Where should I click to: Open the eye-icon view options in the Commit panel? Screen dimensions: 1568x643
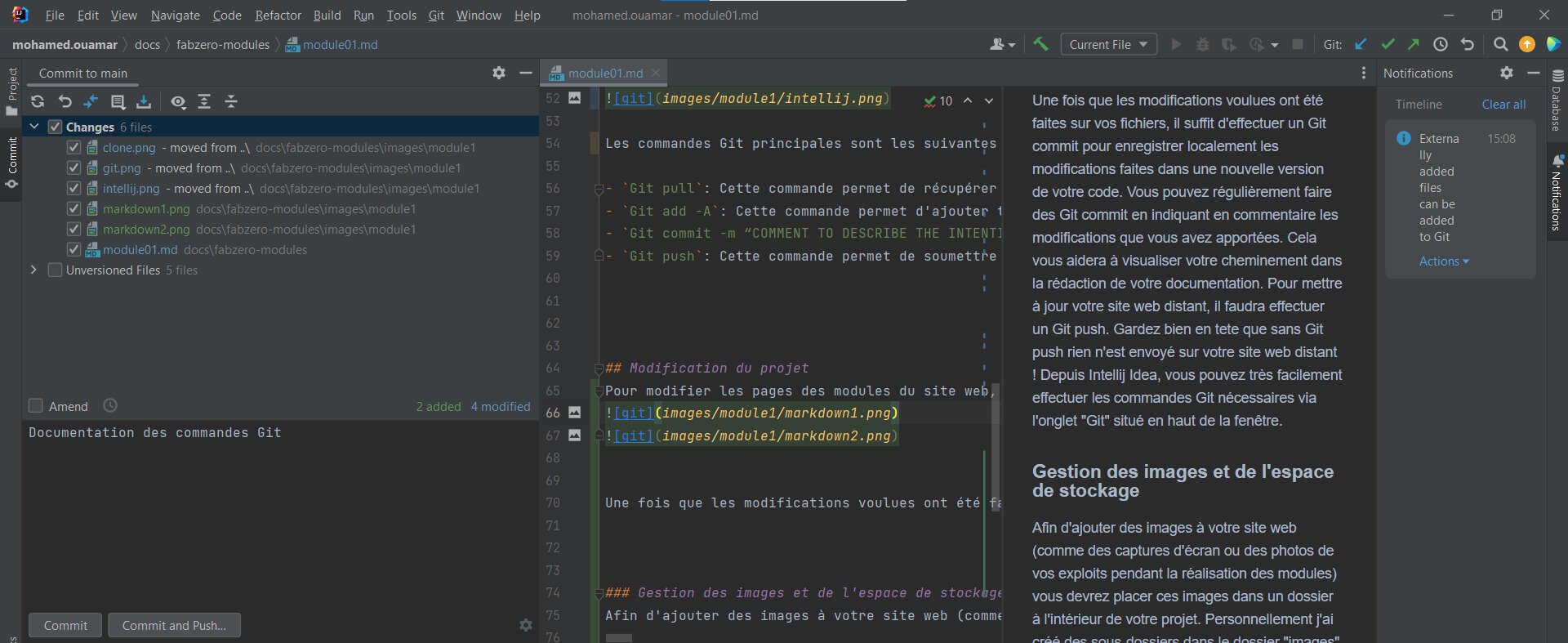tap(178, 101)
